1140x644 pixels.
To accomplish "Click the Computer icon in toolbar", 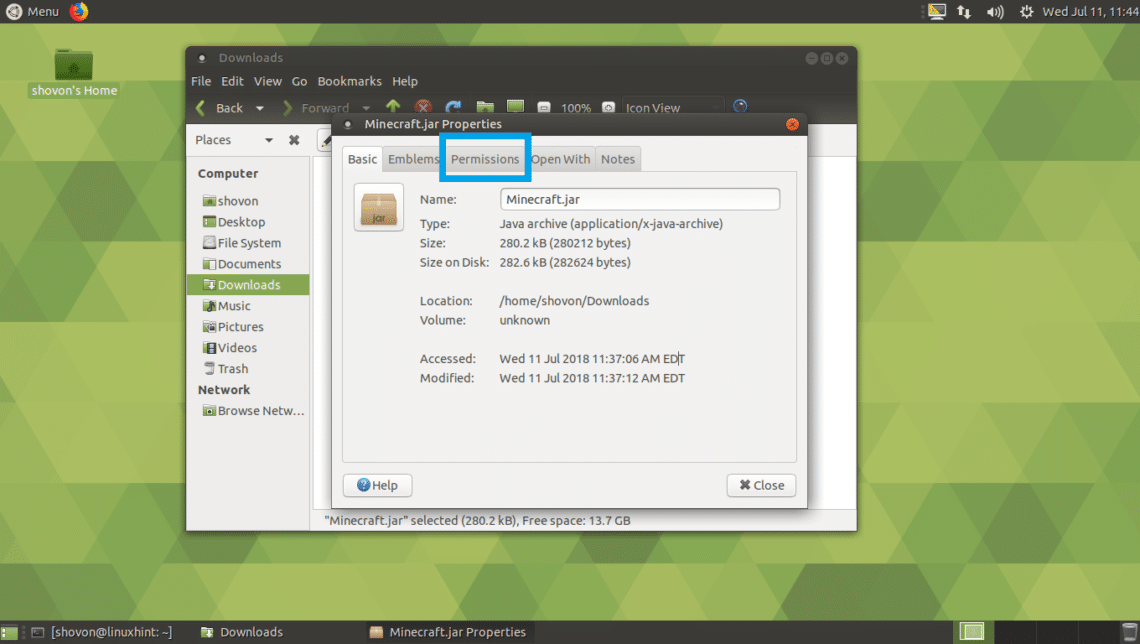I will click(x=515, y=108).
